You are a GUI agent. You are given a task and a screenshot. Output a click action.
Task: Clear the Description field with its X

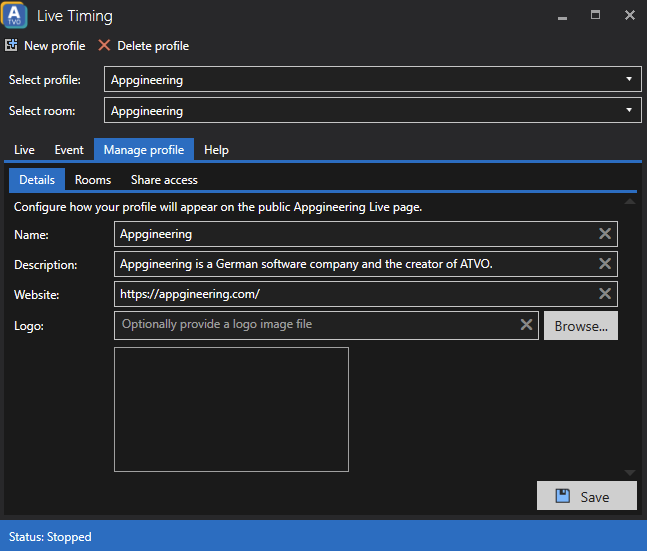point(604,264)
